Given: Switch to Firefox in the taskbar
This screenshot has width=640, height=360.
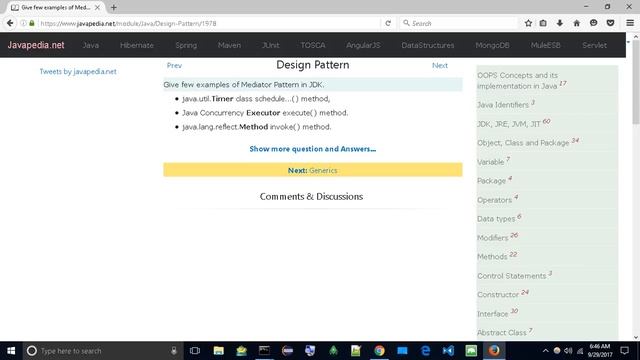Looking at the screenshot, I should tap(494, 351).
